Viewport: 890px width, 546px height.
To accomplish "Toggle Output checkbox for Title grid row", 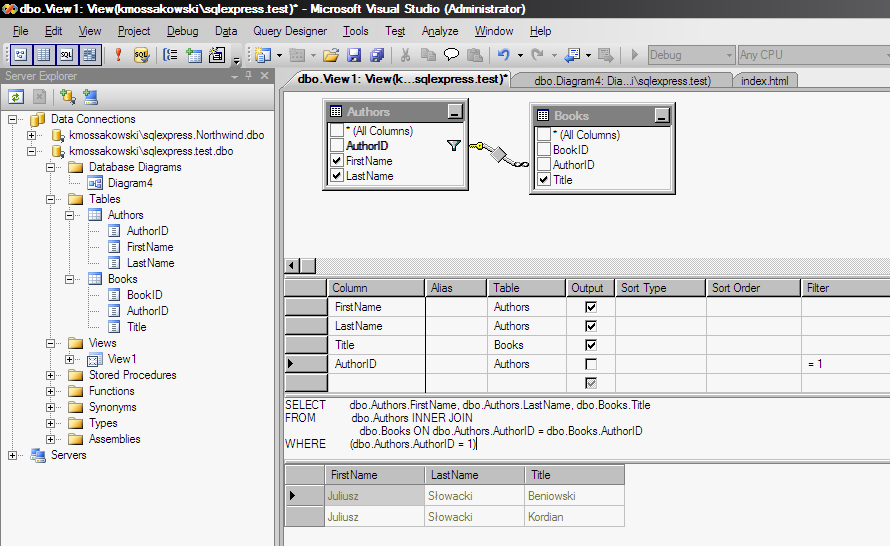I will [591, 345].
